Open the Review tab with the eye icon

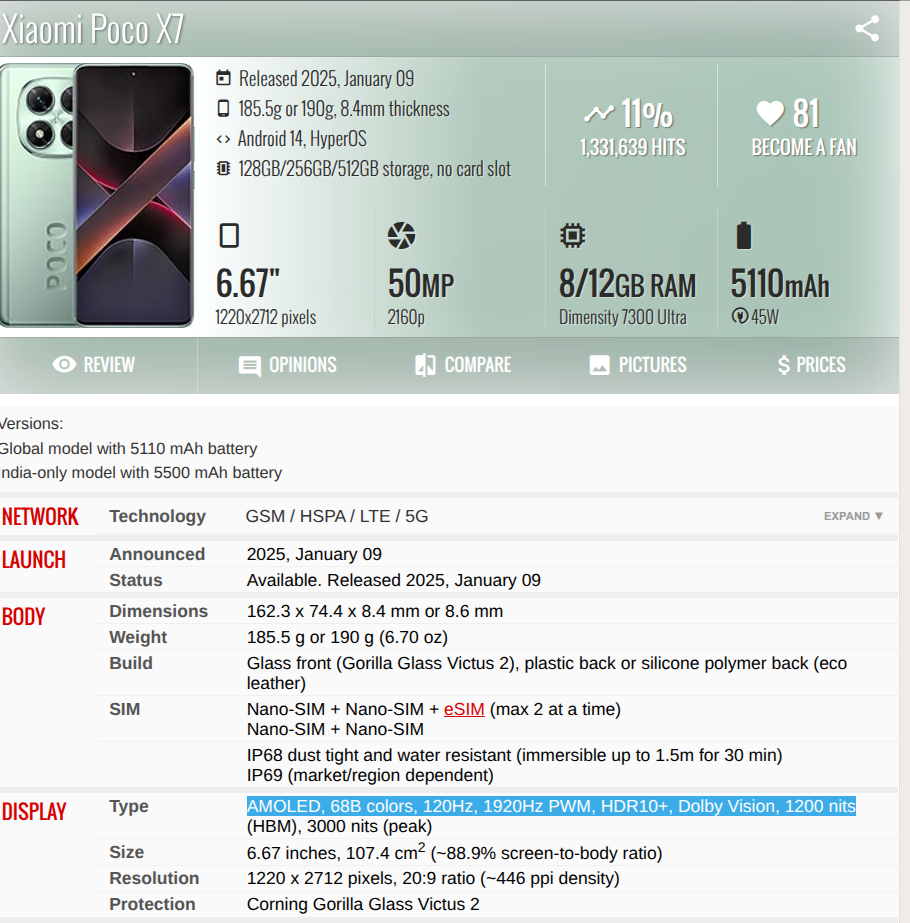pos(94,365)
